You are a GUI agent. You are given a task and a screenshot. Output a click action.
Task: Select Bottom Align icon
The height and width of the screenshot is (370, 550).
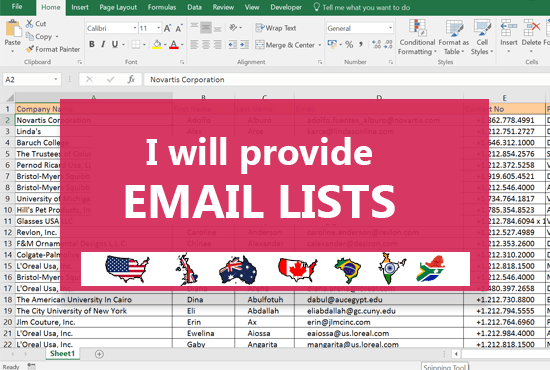click(217, 28)
